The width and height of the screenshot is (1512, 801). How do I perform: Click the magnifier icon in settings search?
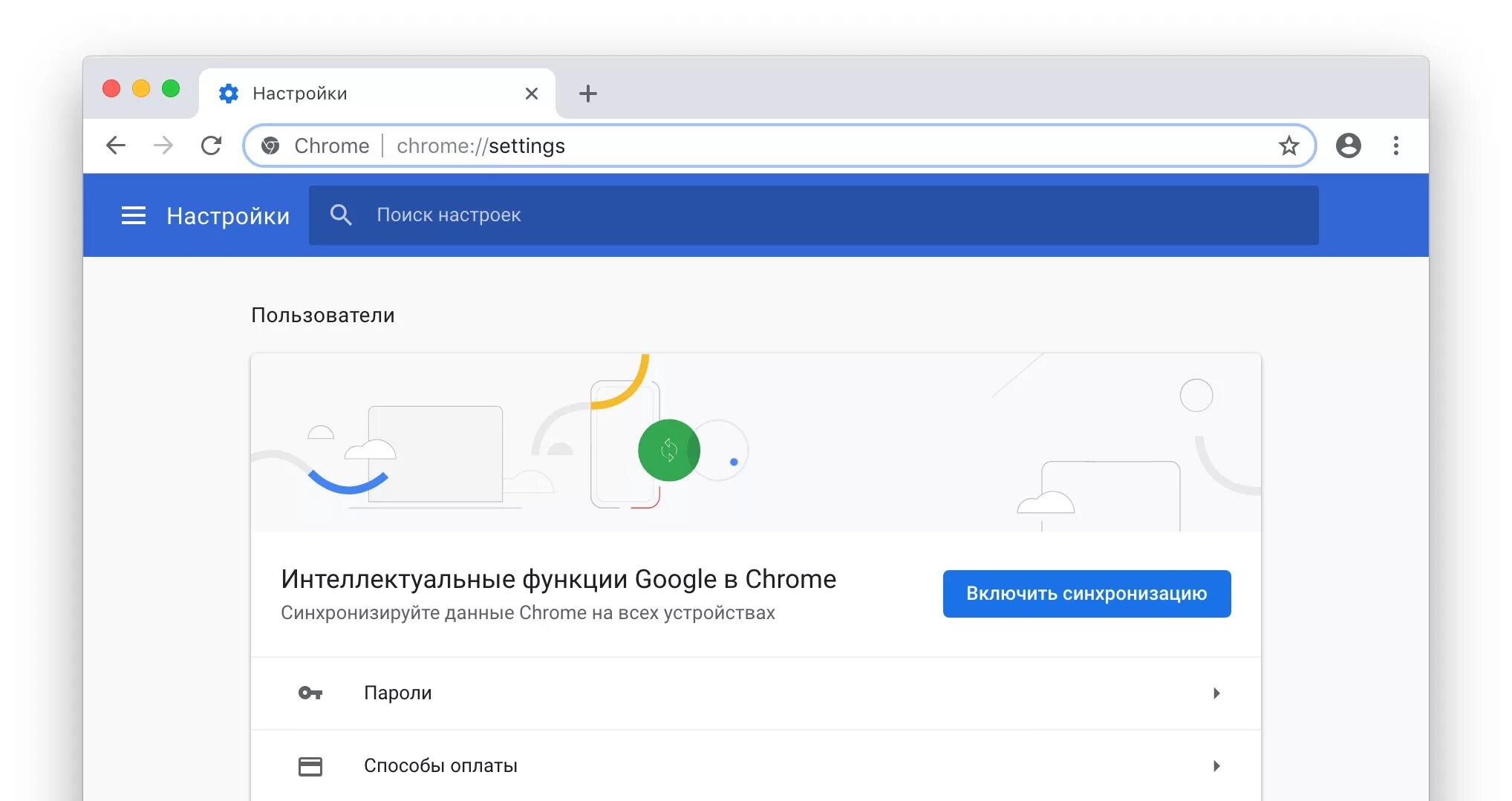tap(341, 215)
